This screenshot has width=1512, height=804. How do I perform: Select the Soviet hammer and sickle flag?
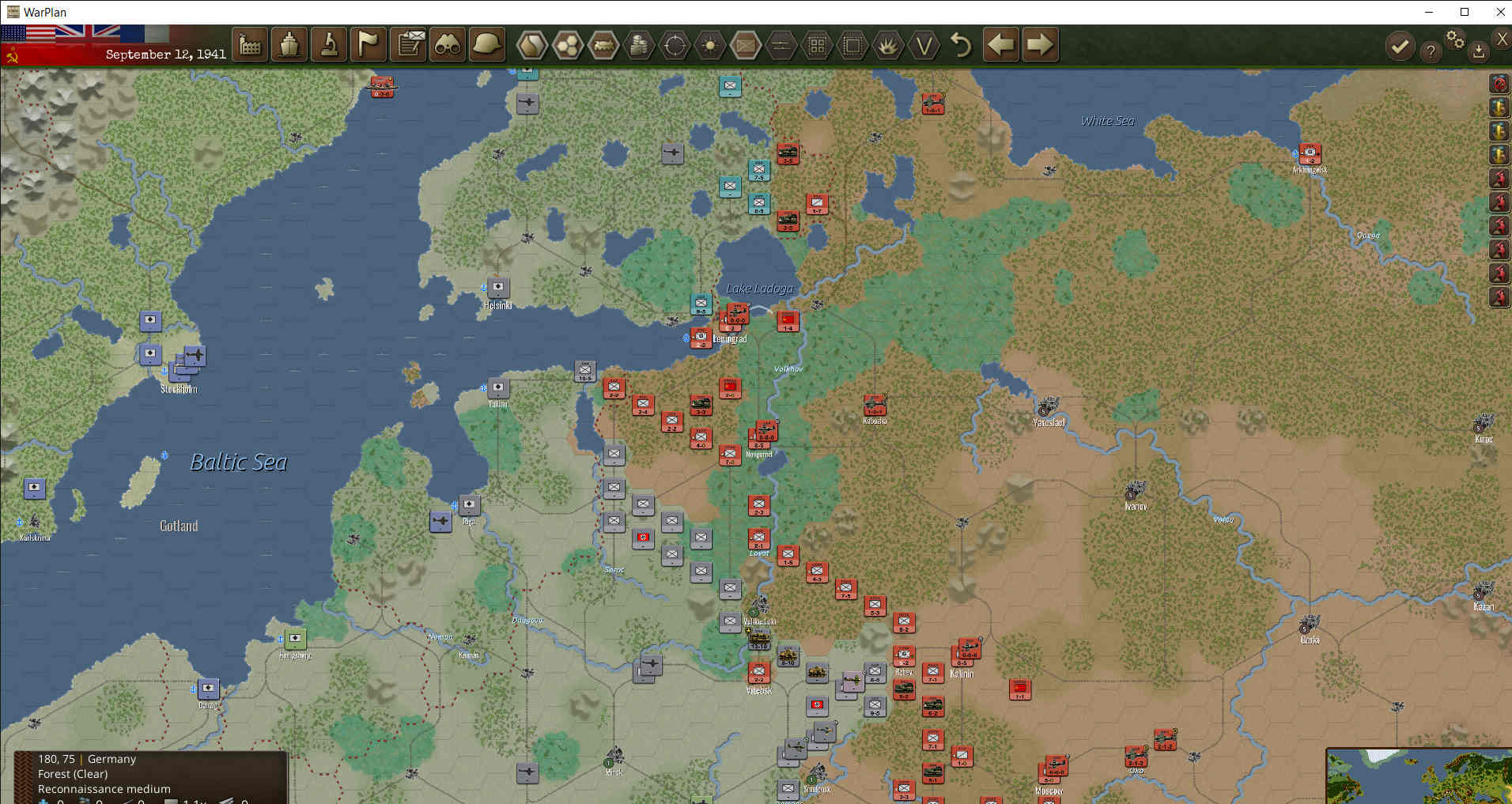pyautogui.click(x=11, y=54)
